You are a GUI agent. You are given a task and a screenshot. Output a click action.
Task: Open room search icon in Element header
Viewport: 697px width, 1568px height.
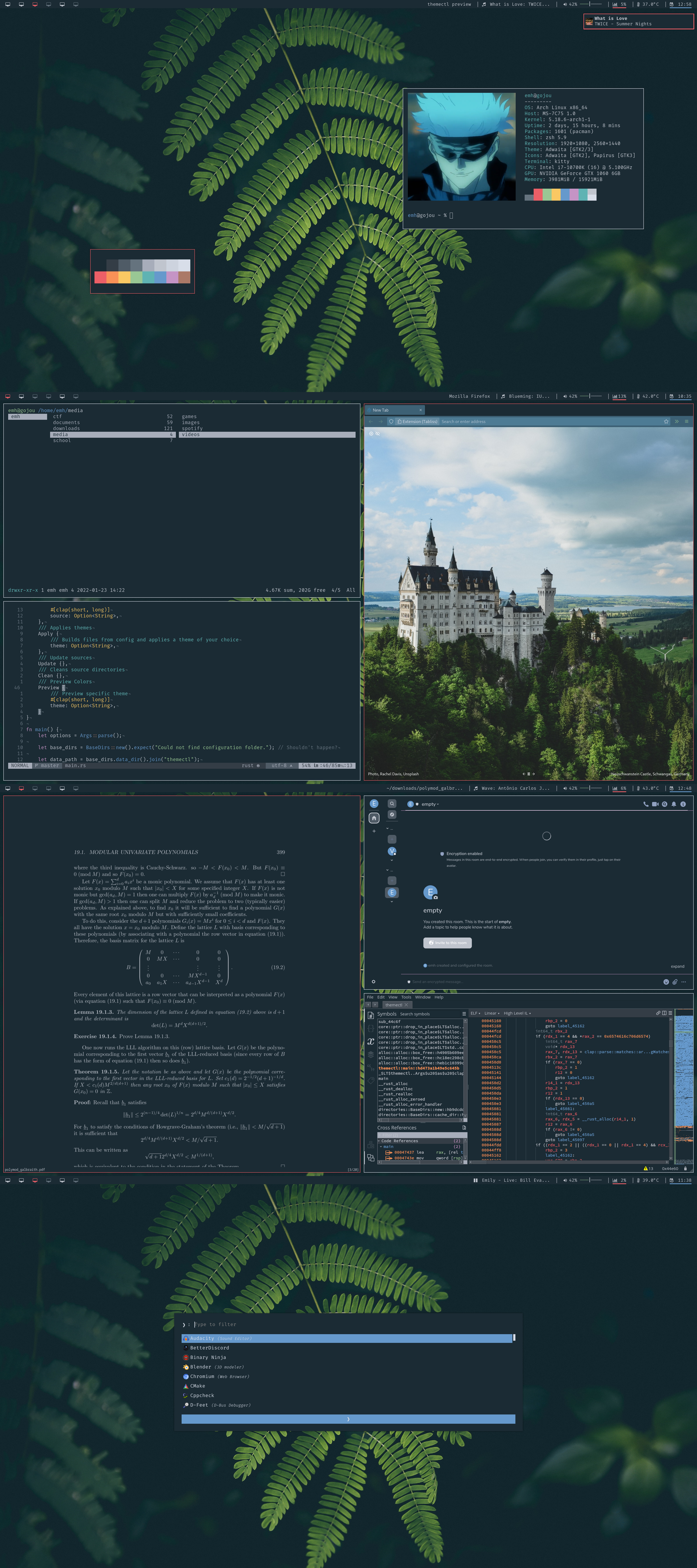pos(665,804)
